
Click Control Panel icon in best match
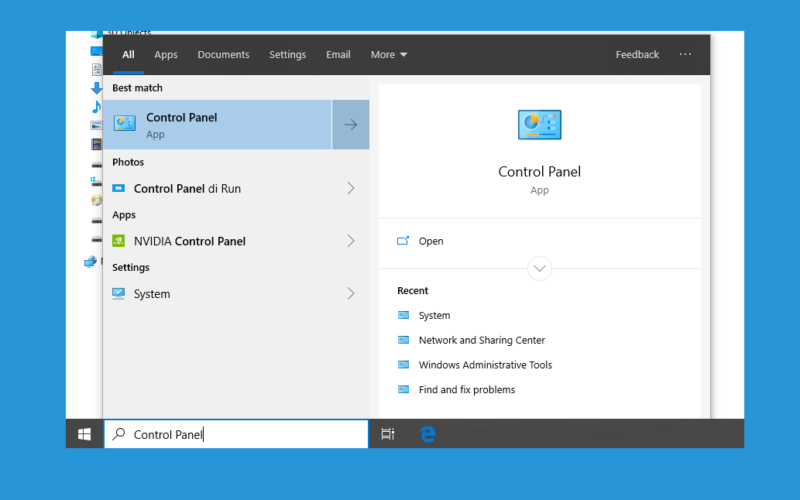pyautogui.click(x=124, y=123)
